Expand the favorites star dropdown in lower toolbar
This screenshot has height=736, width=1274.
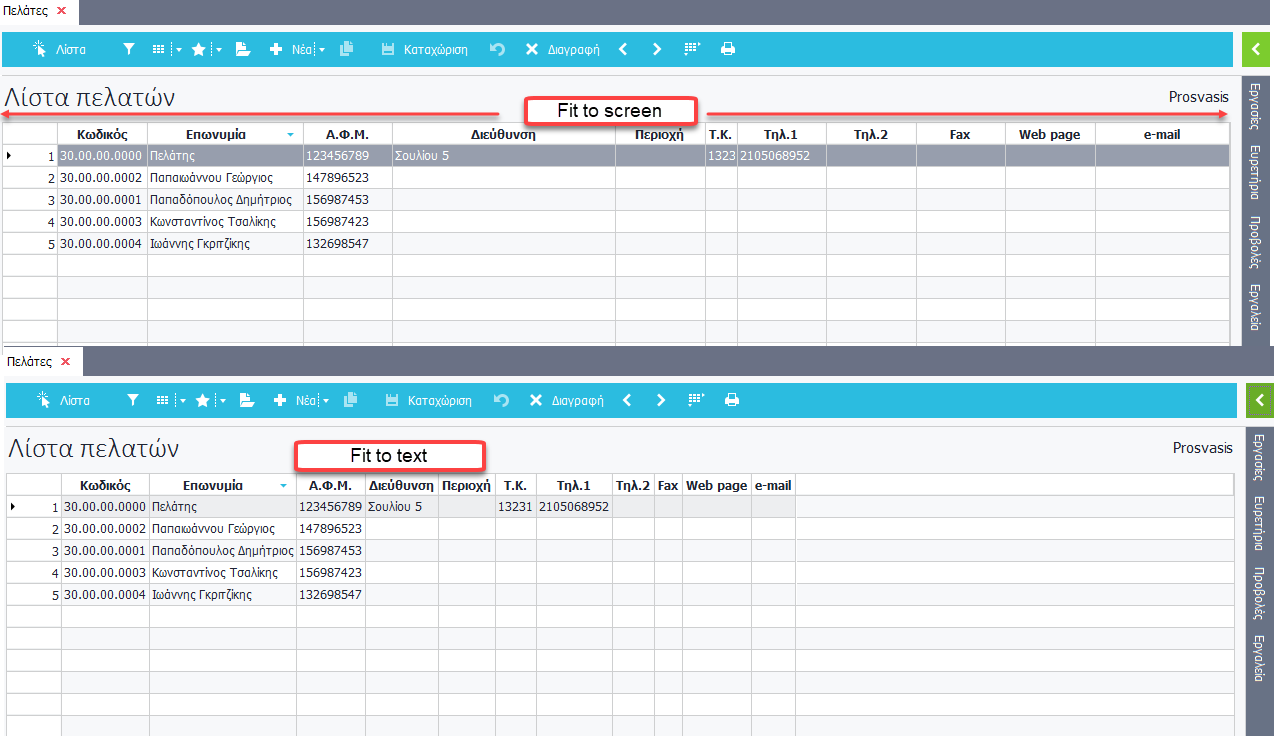pos(220,401)
